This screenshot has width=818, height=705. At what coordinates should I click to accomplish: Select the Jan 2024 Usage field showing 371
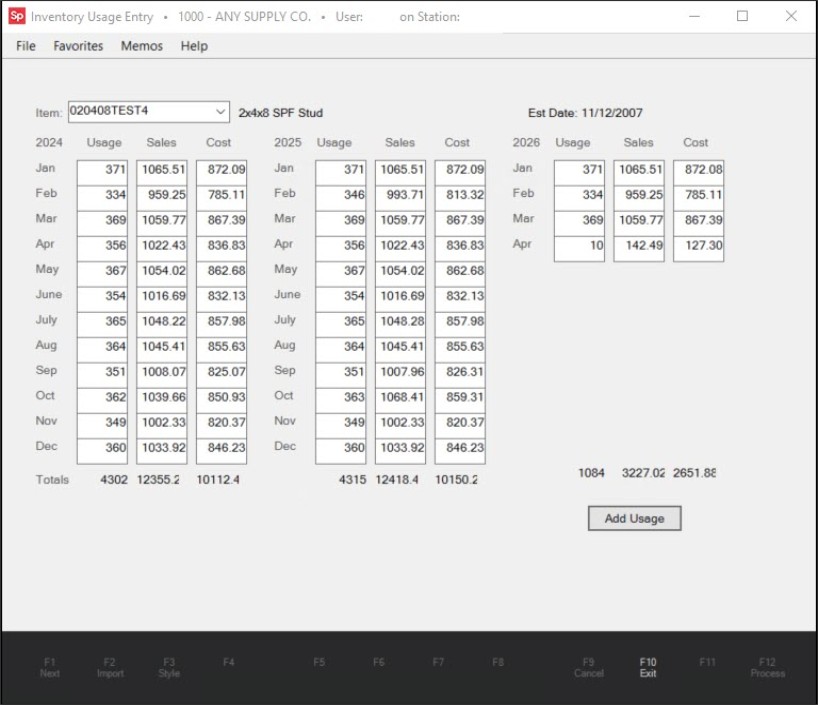click(104, 168)
